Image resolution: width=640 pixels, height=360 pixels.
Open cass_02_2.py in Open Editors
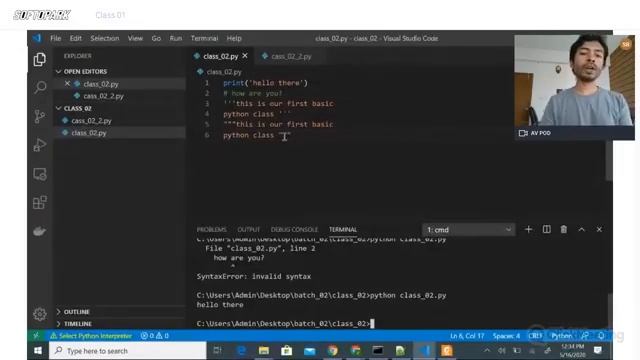point(120,96)
